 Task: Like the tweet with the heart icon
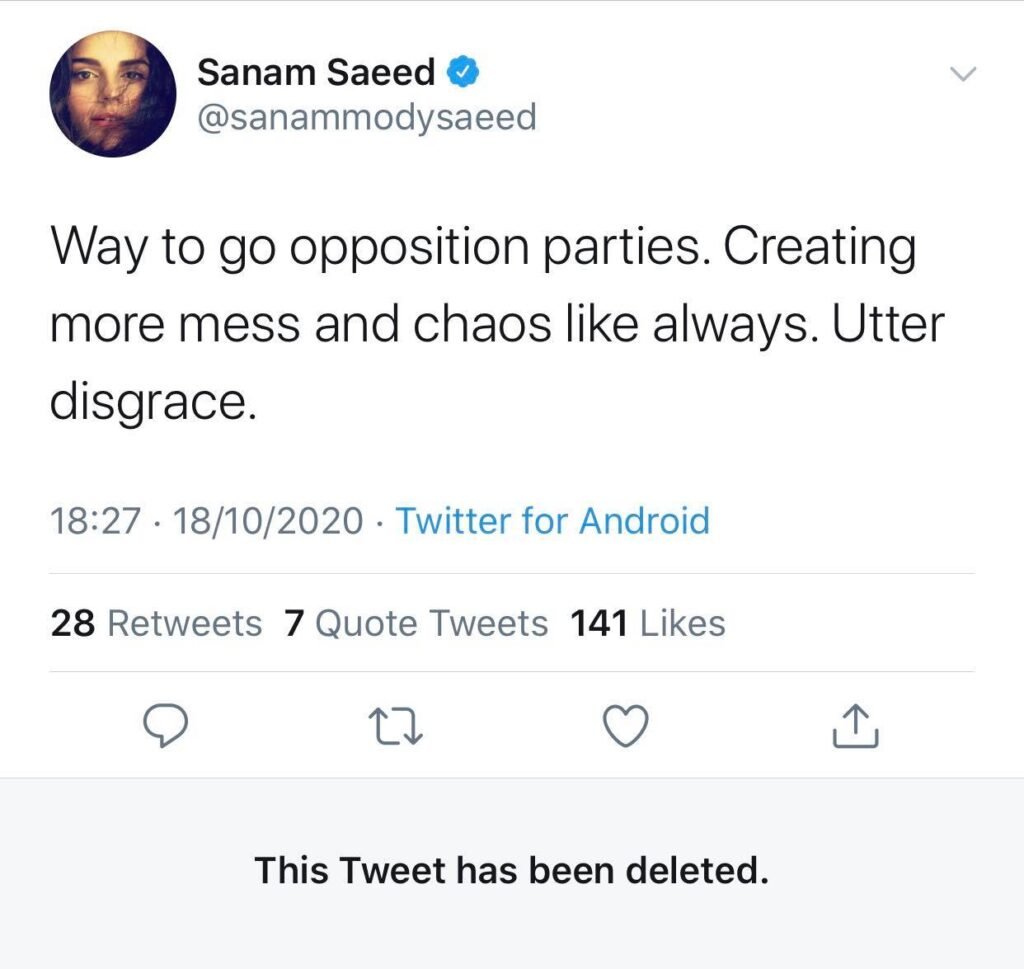pos(628,726)
